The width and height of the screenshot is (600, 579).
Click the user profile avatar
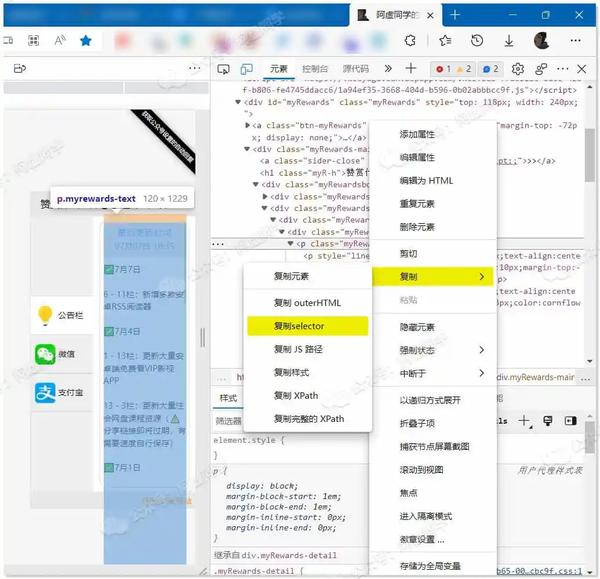click(x=541, y=40)
